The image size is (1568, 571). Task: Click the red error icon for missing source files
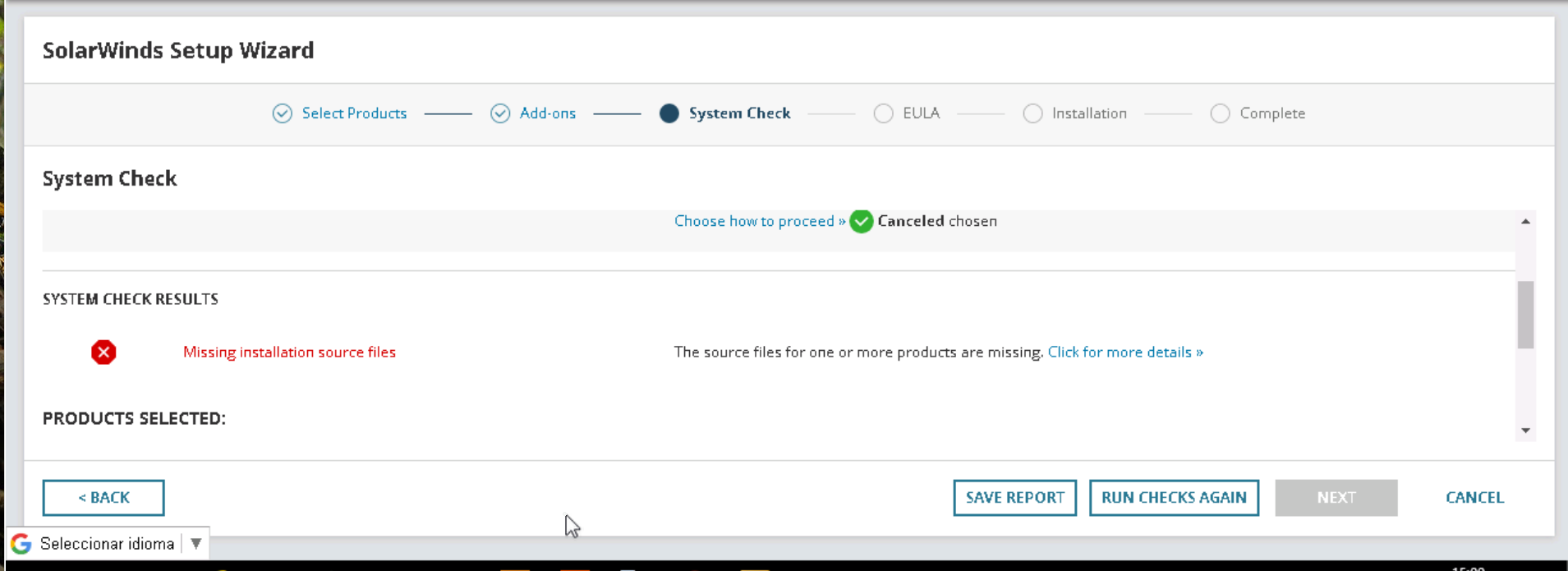[103, 352]
